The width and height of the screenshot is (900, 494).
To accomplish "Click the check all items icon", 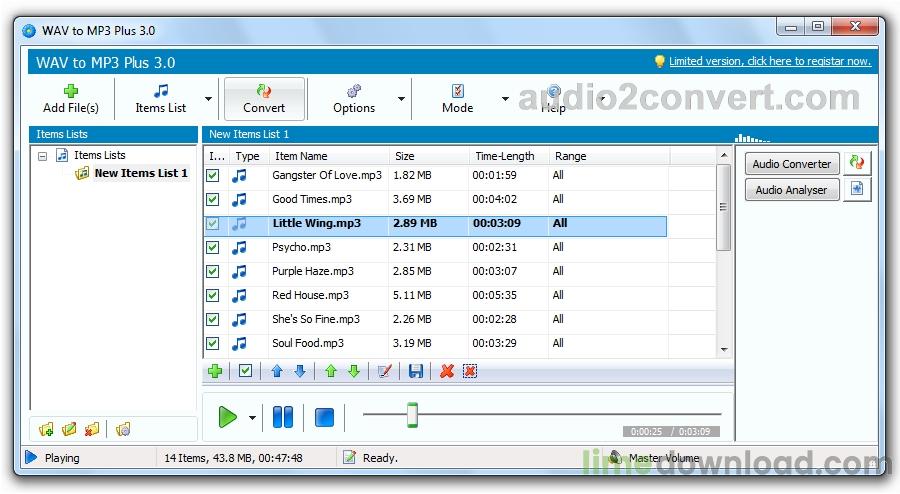I will [245, 371].
